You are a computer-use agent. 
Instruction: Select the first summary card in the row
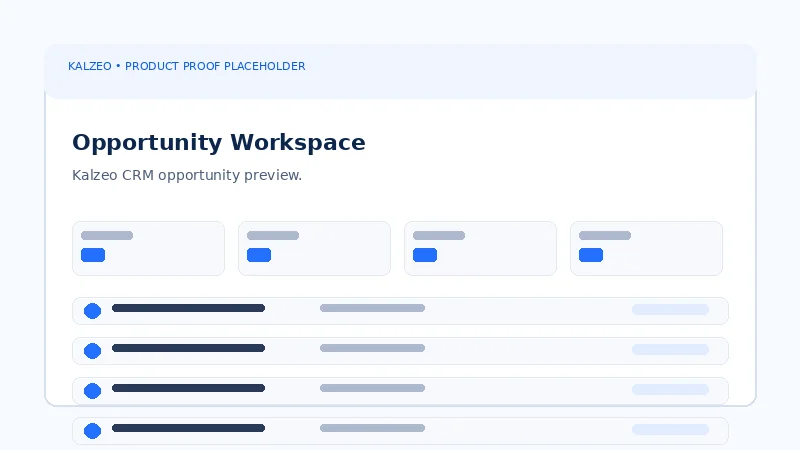148,248
